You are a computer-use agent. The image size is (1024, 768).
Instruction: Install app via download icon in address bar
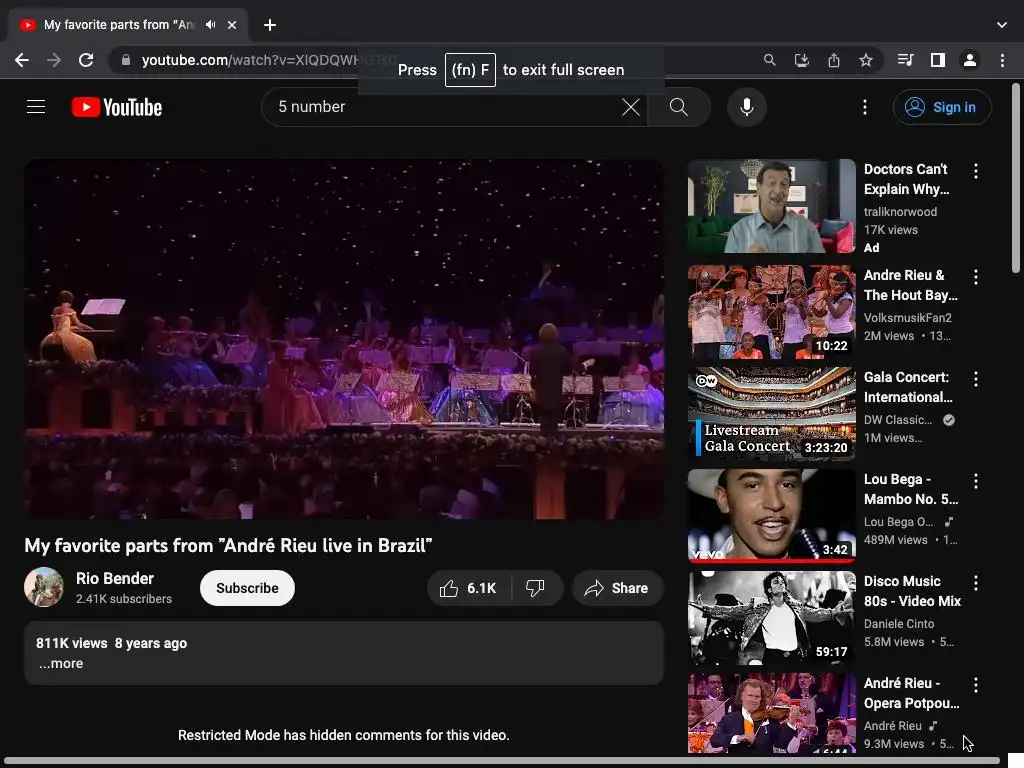click(x=801, y=60)
